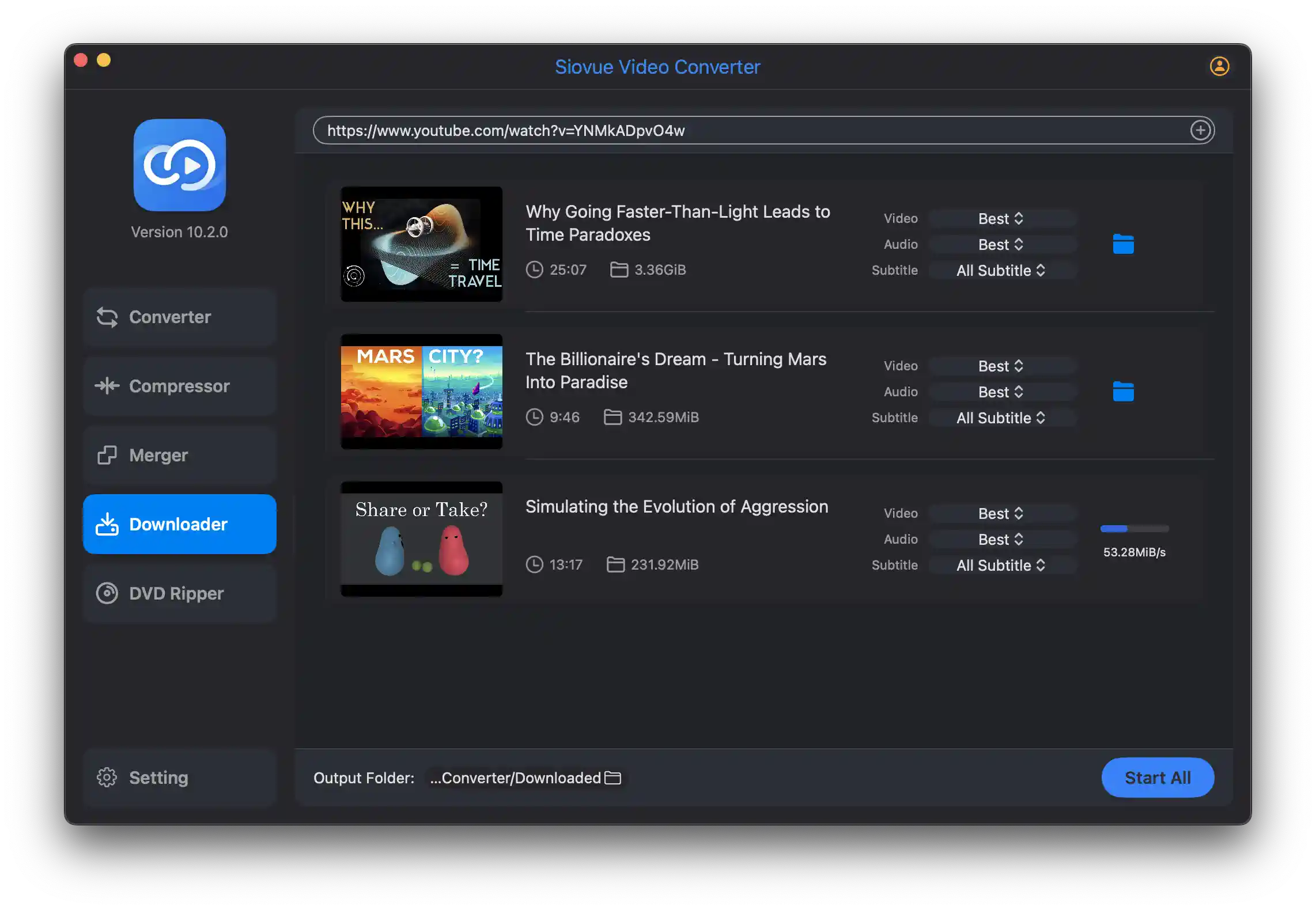Open Audio quality dropdown for Billionaire's Dream
1316x910 pixels.
tap(1003, 392)
